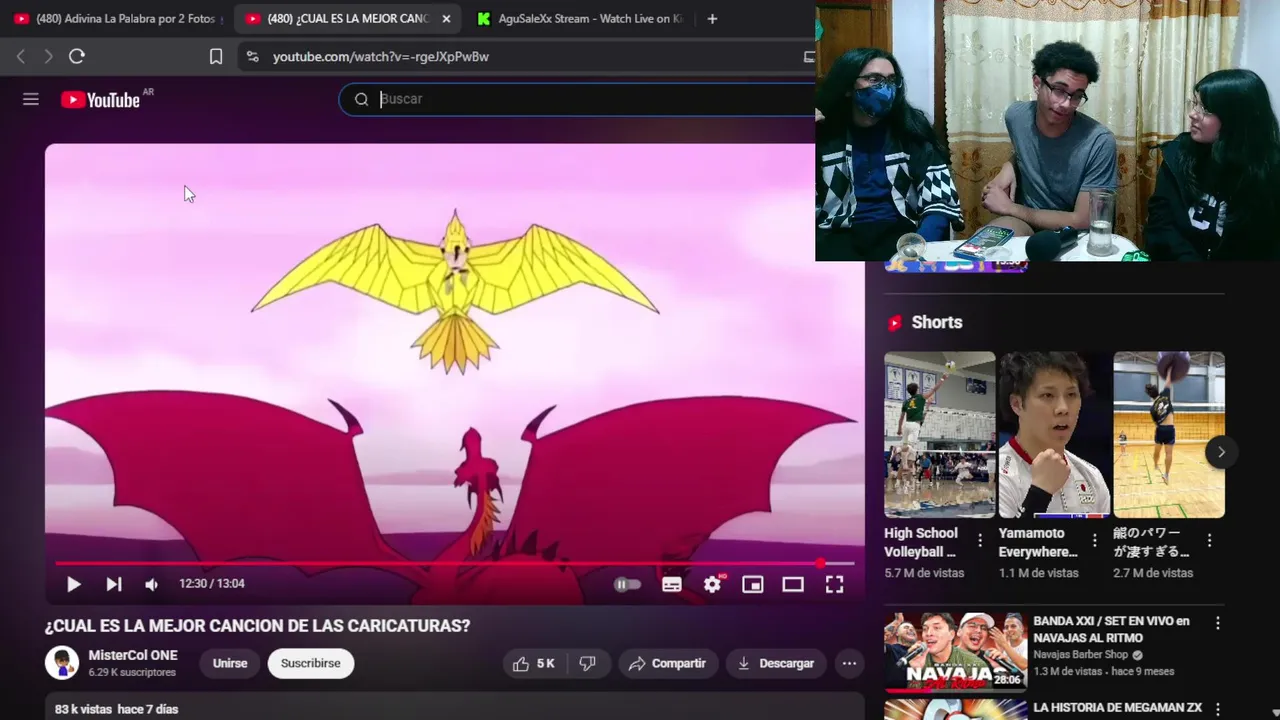Screen dimensions: 1280x720
Task: Open Navajas Barber Shop channel link
Action: 1081,655
